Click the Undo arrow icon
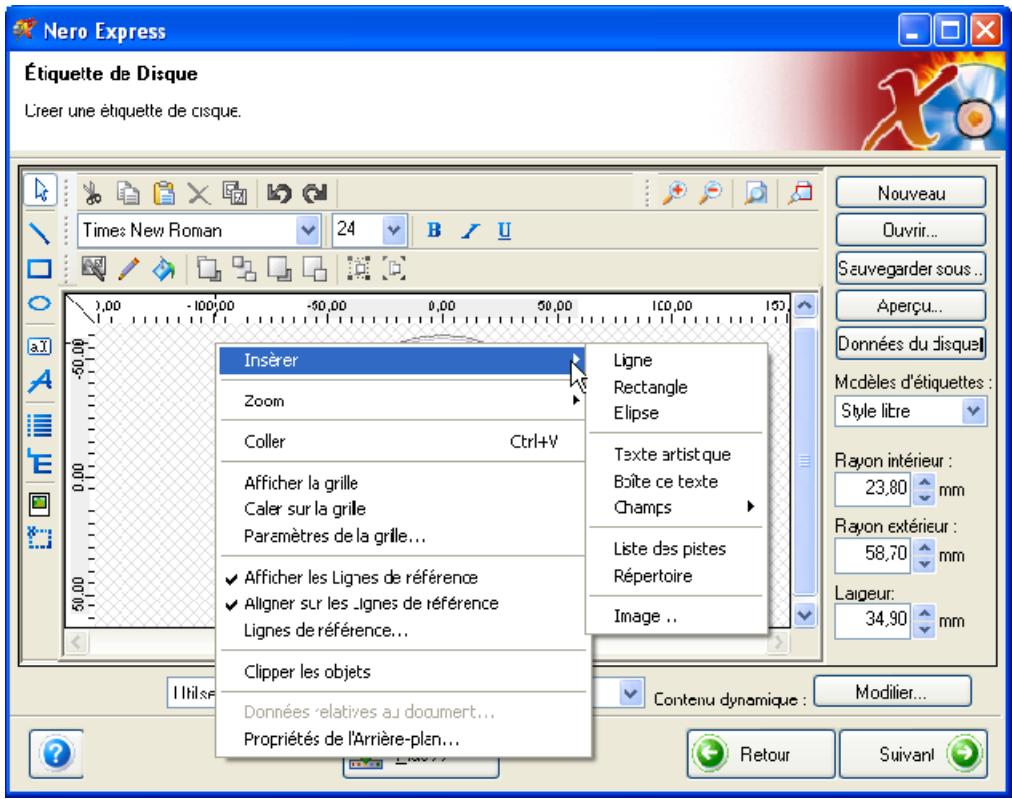Screen dimensions: 1012x799 coord(279,192)
